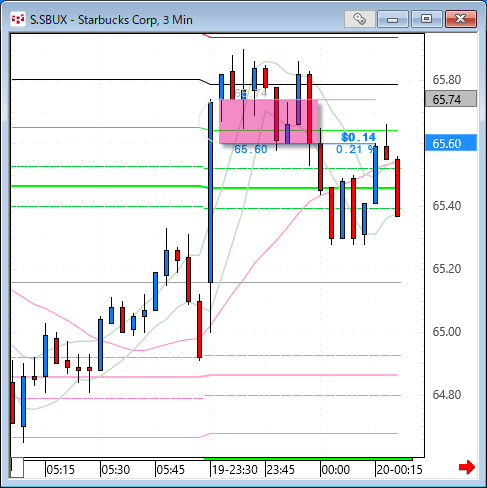Close the SBUX chart window
This screenshot has width=487, height=488.
click(x=461, y=19)
